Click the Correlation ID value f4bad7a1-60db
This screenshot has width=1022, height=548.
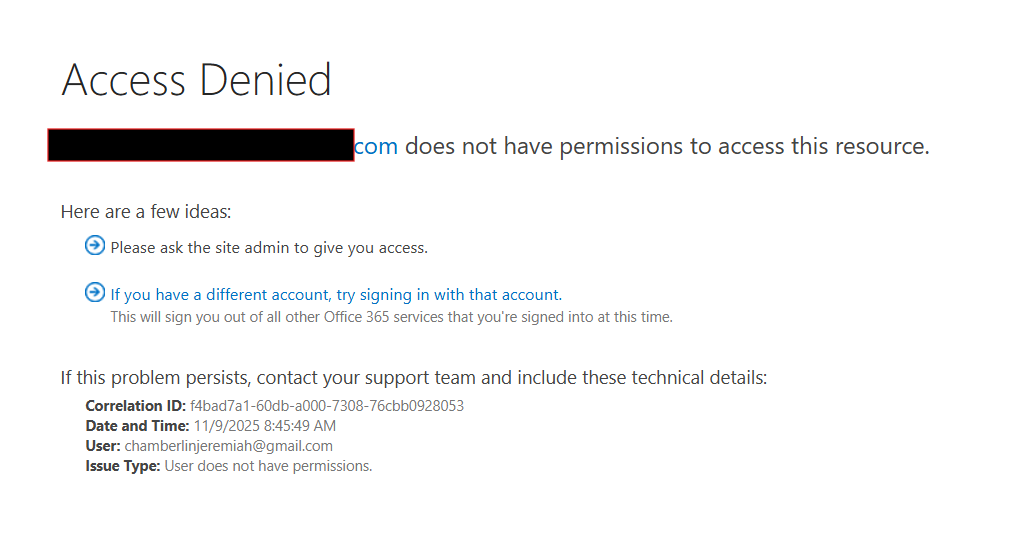pyautogui.click(x=327, y=406)
